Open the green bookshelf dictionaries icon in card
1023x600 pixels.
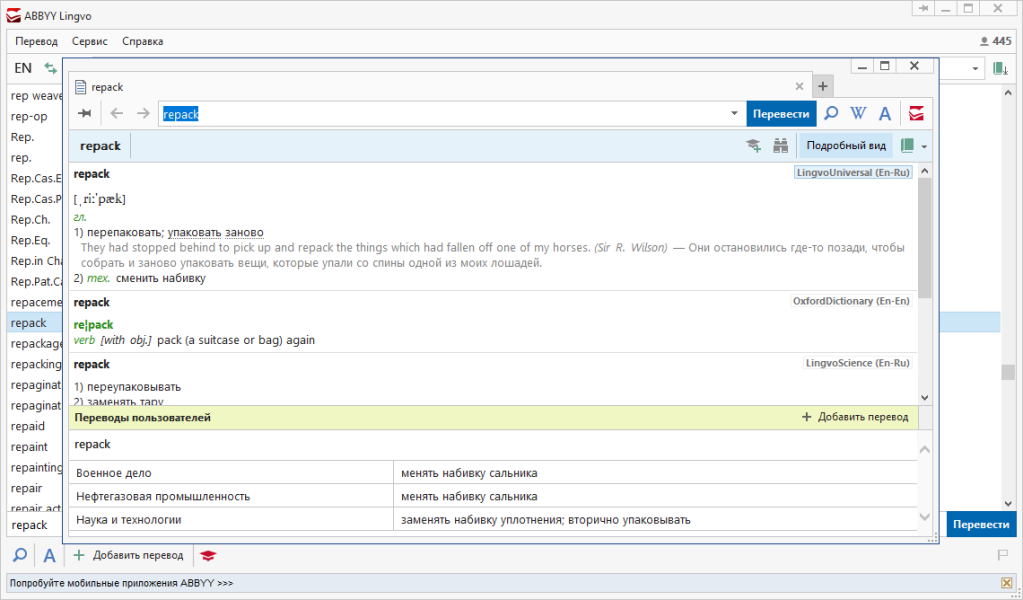coord(907,145)
